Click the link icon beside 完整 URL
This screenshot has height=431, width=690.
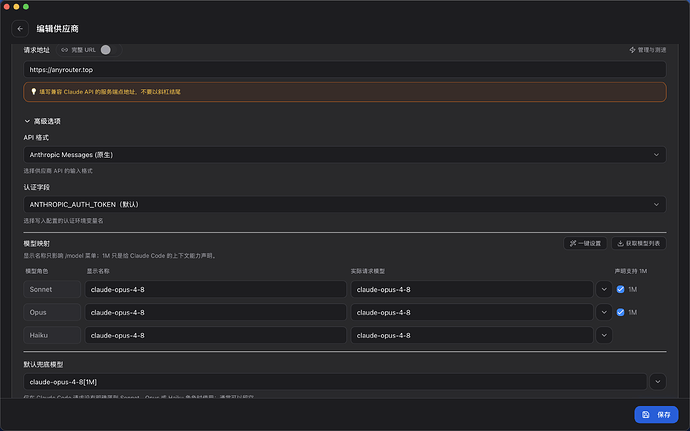(x=65, y=50)
